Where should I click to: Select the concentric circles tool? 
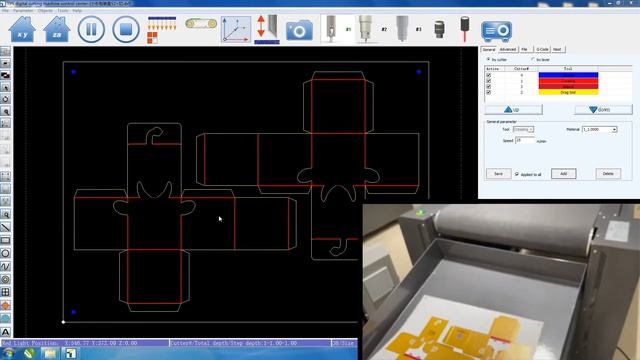click(5, 280)
